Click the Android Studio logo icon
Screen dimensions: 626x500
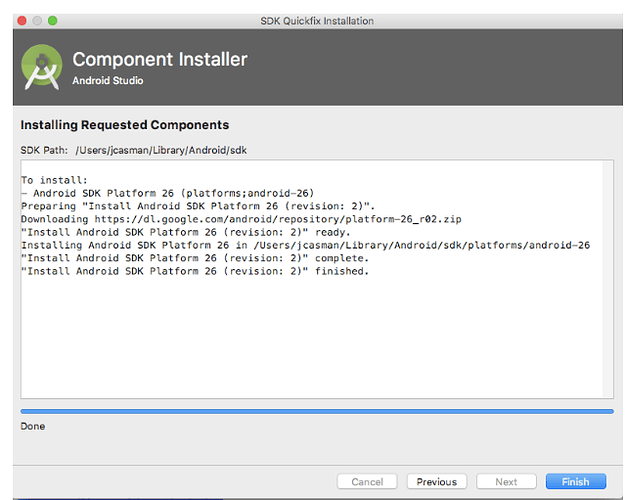42,67
